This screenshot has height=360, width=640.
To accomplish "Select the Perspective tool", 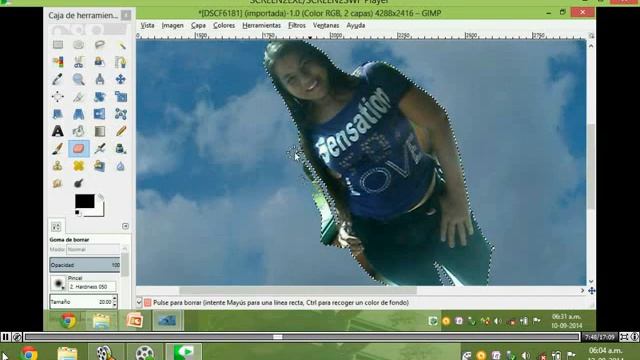I will point(78,113).
